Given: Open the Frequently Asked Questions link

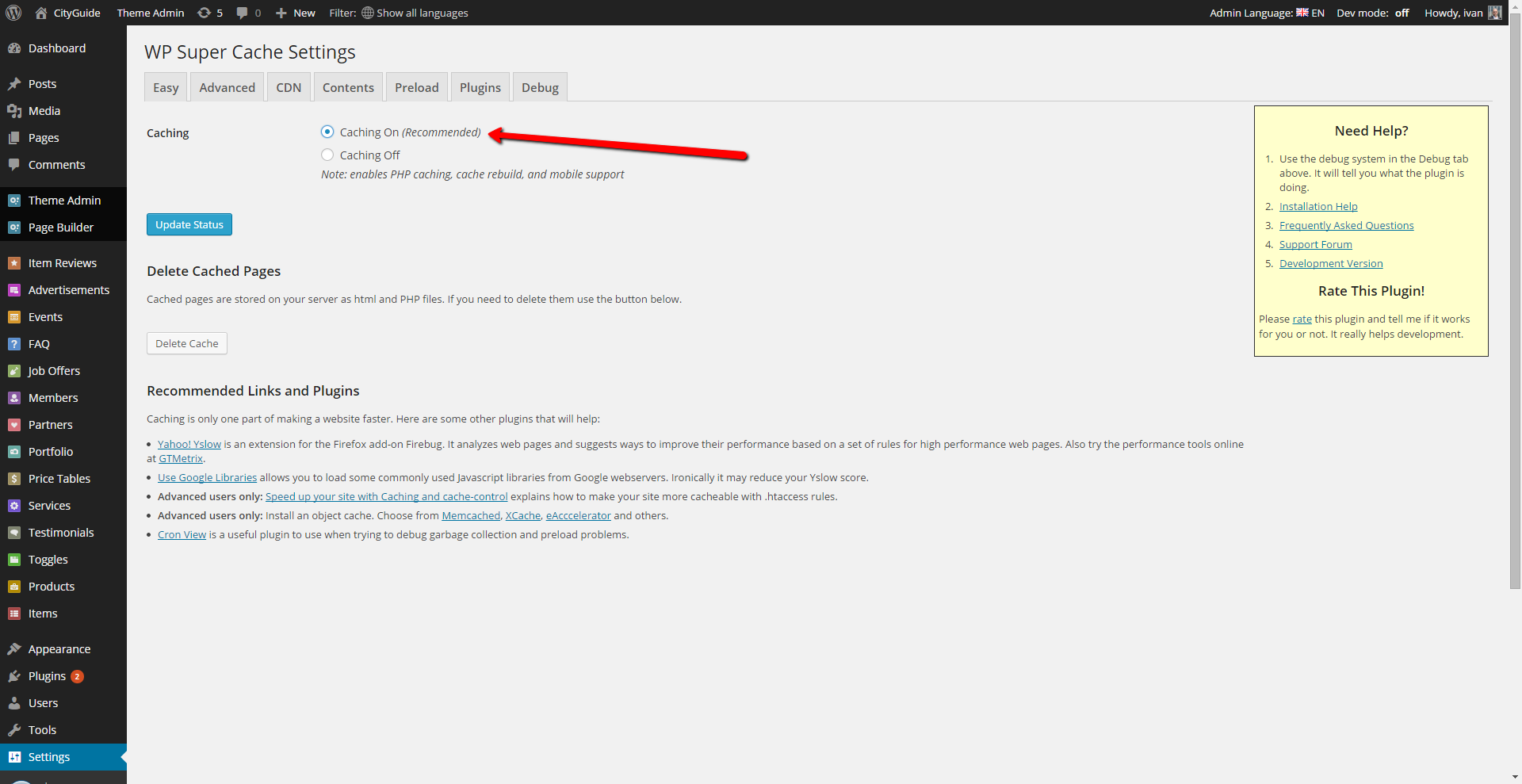Looking at the screenshot, I should 1346,225.
